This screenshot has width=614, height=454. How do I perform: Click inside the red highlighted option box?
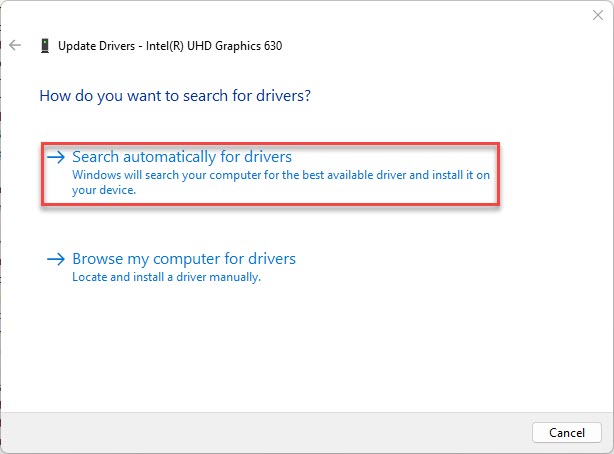point(270,174)
